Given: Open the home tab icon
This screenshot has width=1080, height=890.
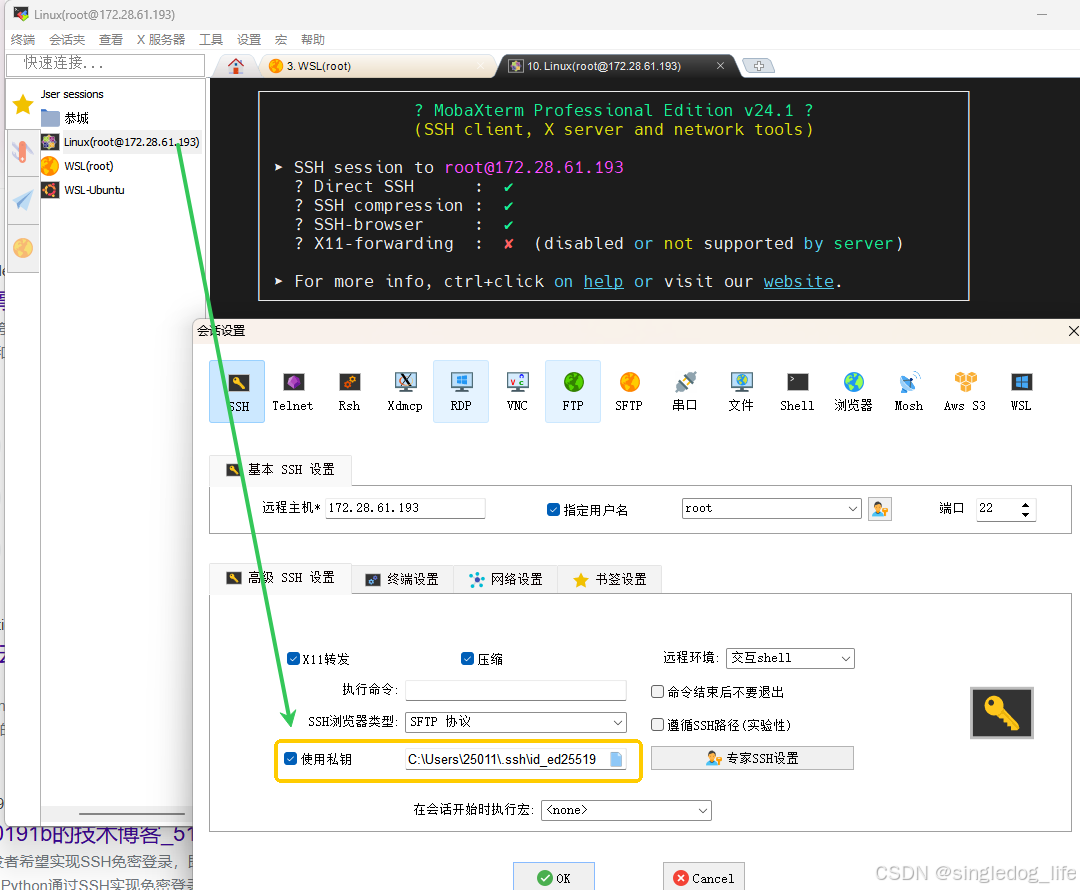Looking at the screenshot, I should (x=236, y=66).
